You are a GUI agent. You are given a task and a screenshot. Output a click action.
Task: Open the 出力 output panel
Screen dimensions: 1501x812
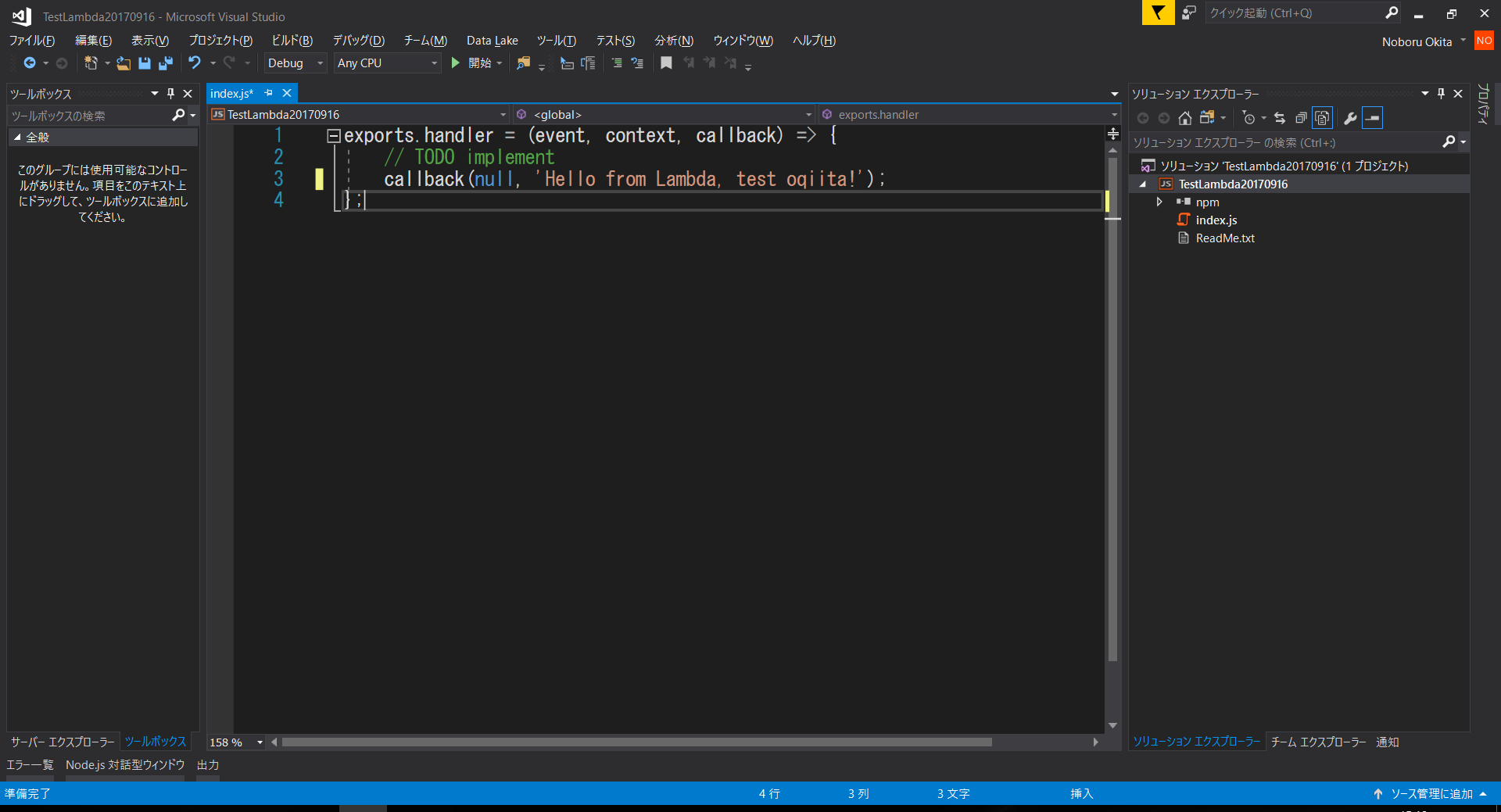(207, 765)
